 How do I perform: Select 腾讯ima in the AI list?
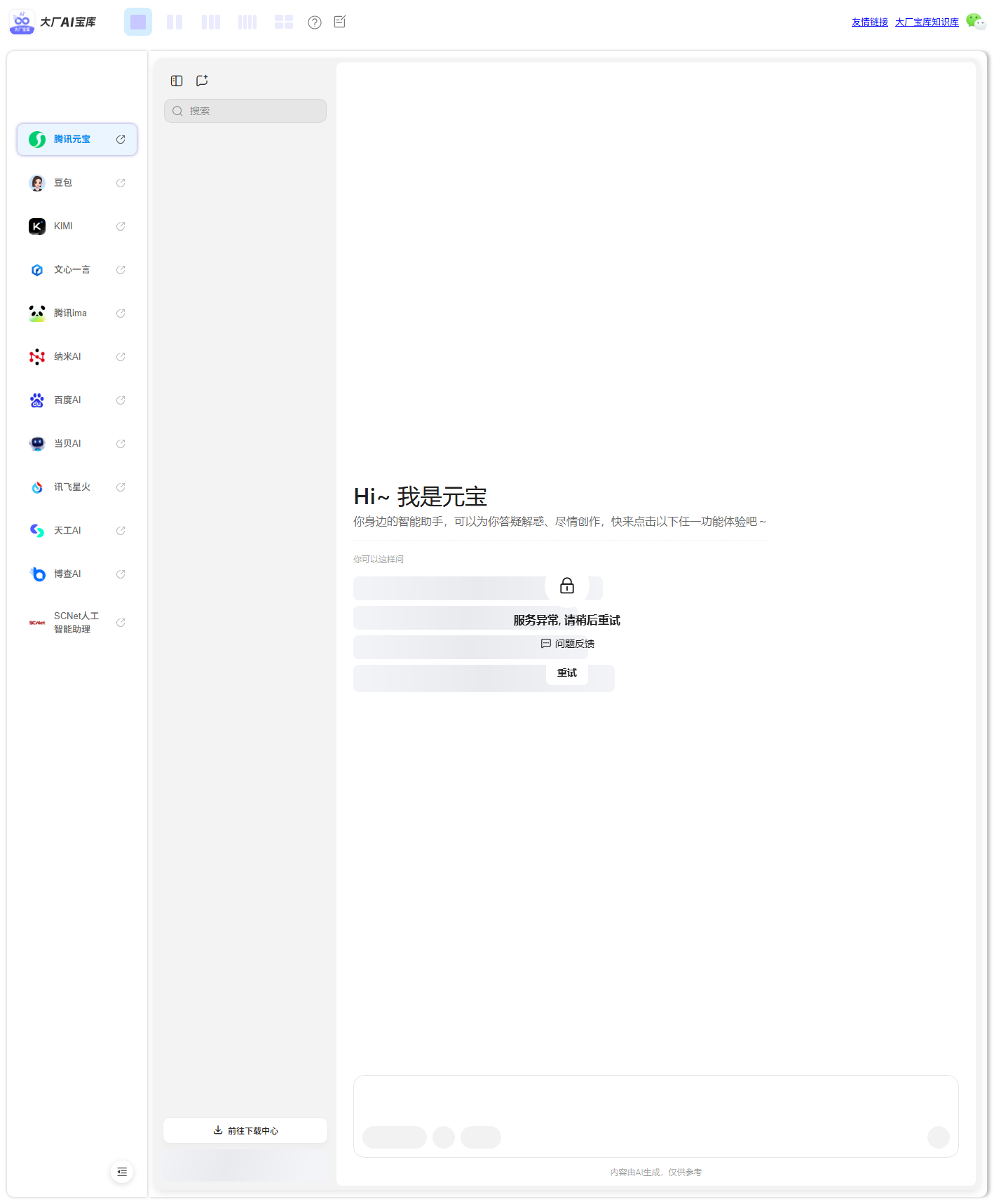[x=77, y=313]
